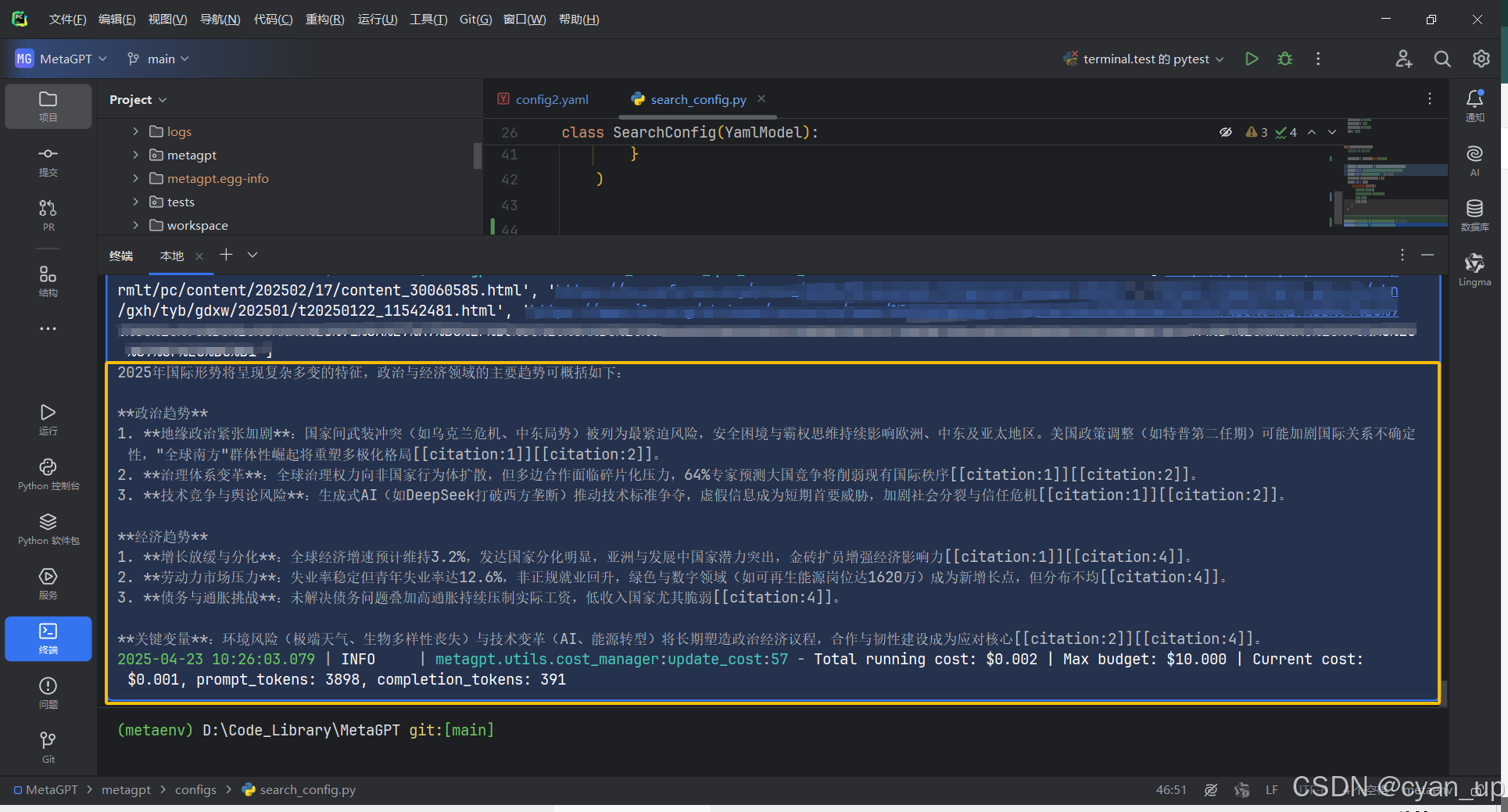Open the 运行(U) menu

click(x=377, y=20)
